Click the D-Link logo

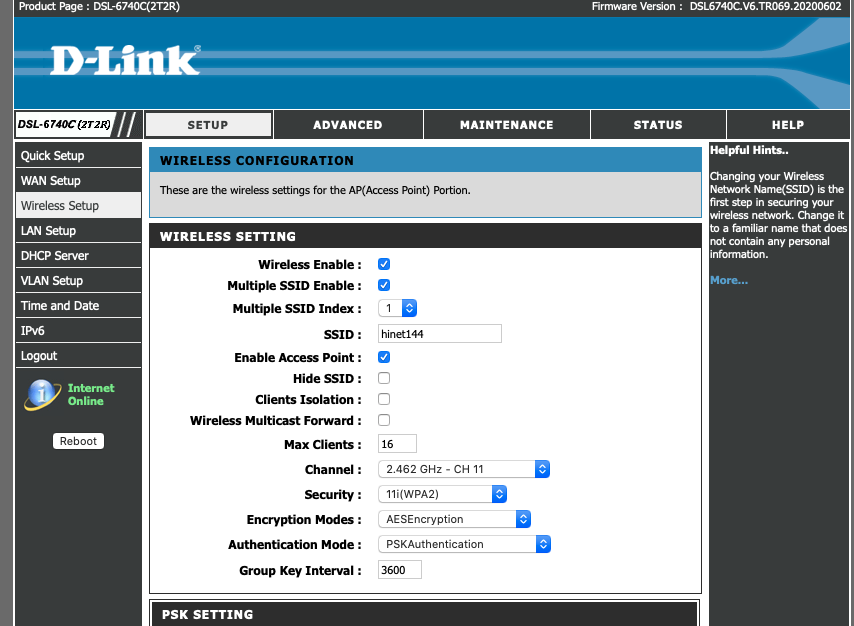pyautogui.click(x=125, y=60)
